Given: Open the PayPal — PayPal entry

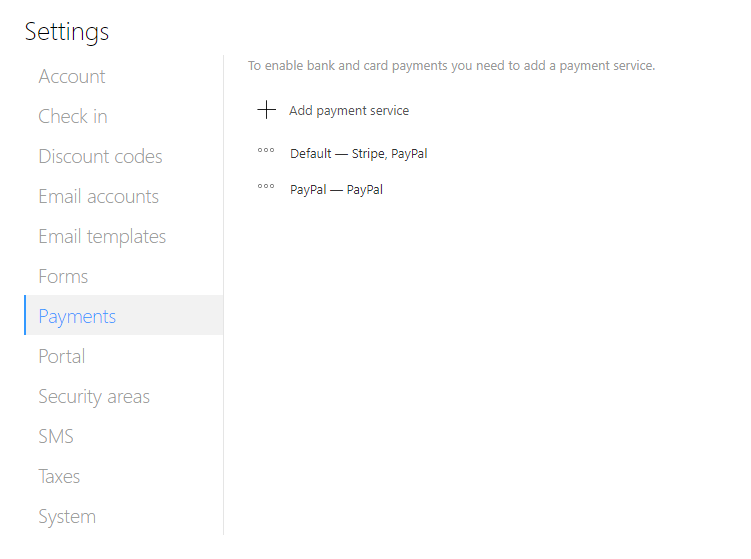Looking at the screenshot, I should [336, 190].
